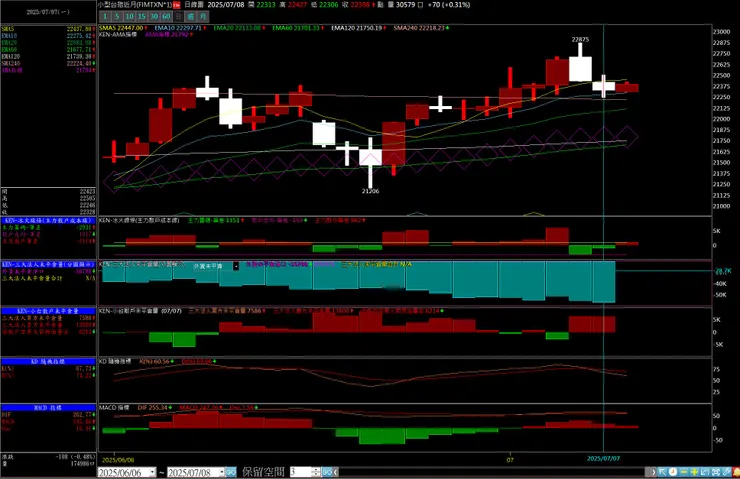Click the KEN-AMA指標 legend label
The height and width of the screenshot is (479, 740).
(118, 34)
